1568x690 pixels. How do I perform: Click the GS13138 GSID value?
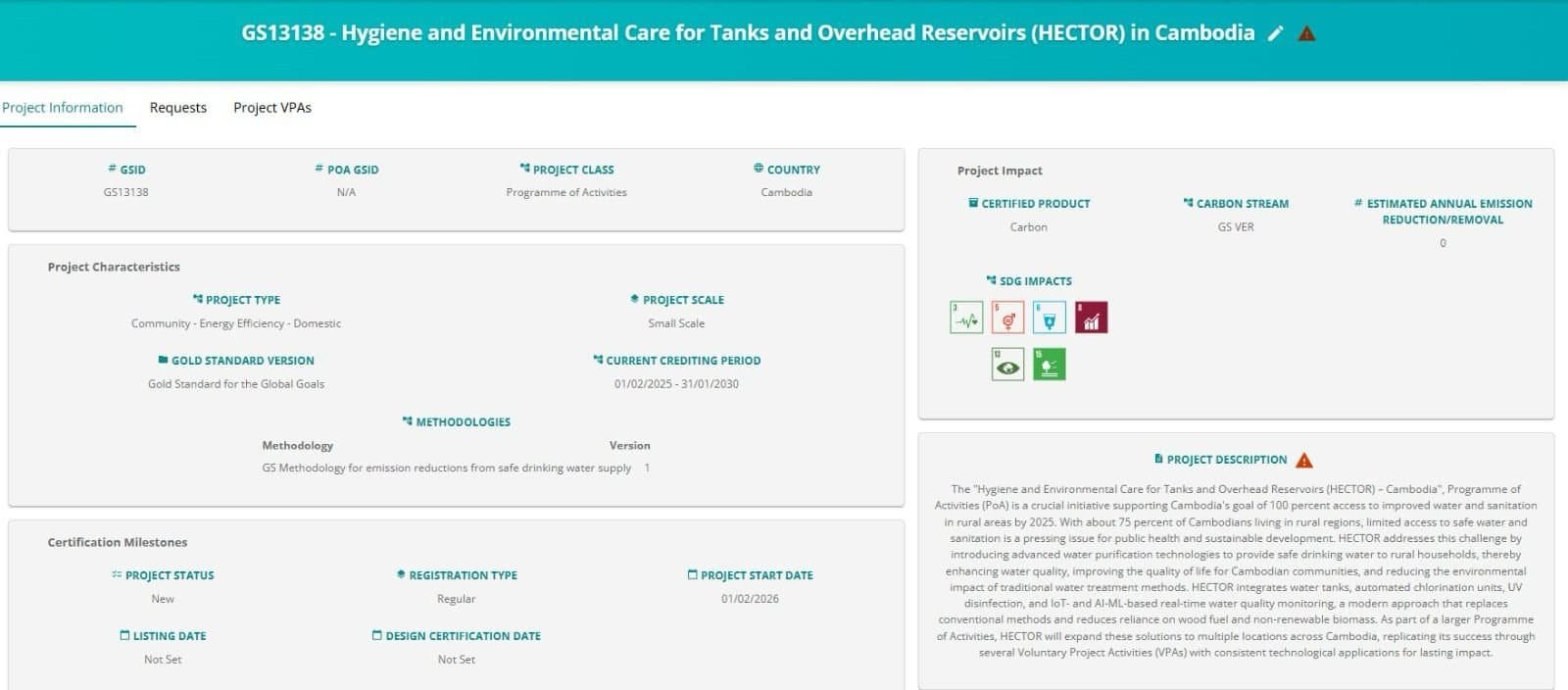125,192
